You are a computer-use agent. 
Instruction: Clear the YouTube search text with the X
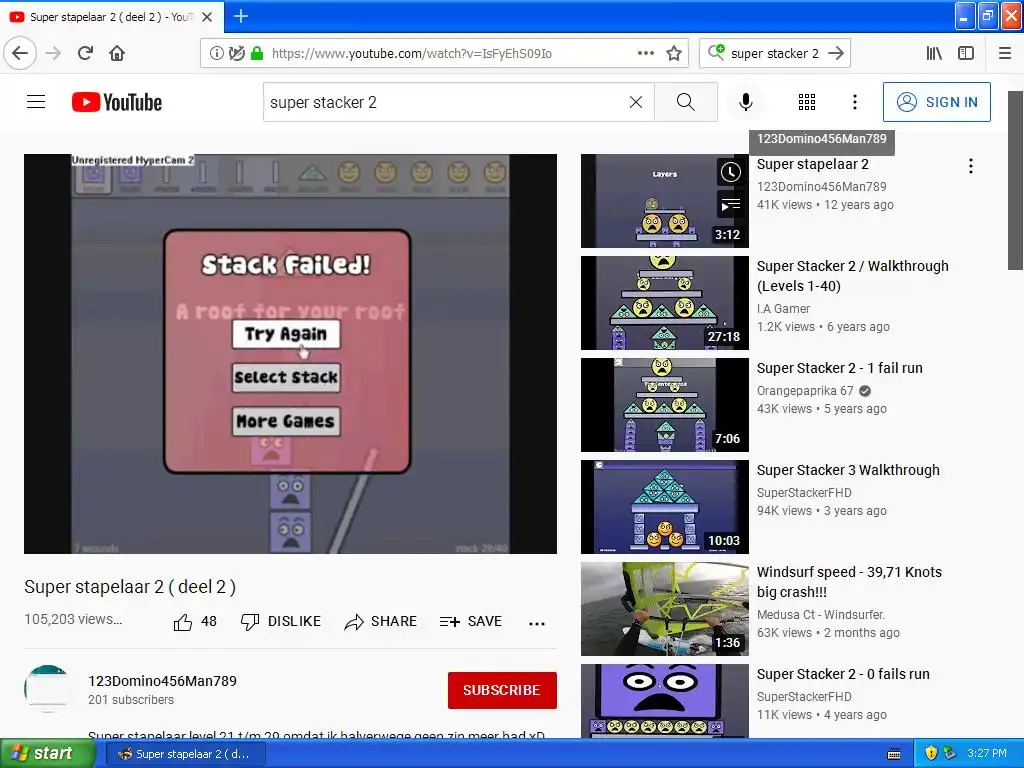click(636, 102)
